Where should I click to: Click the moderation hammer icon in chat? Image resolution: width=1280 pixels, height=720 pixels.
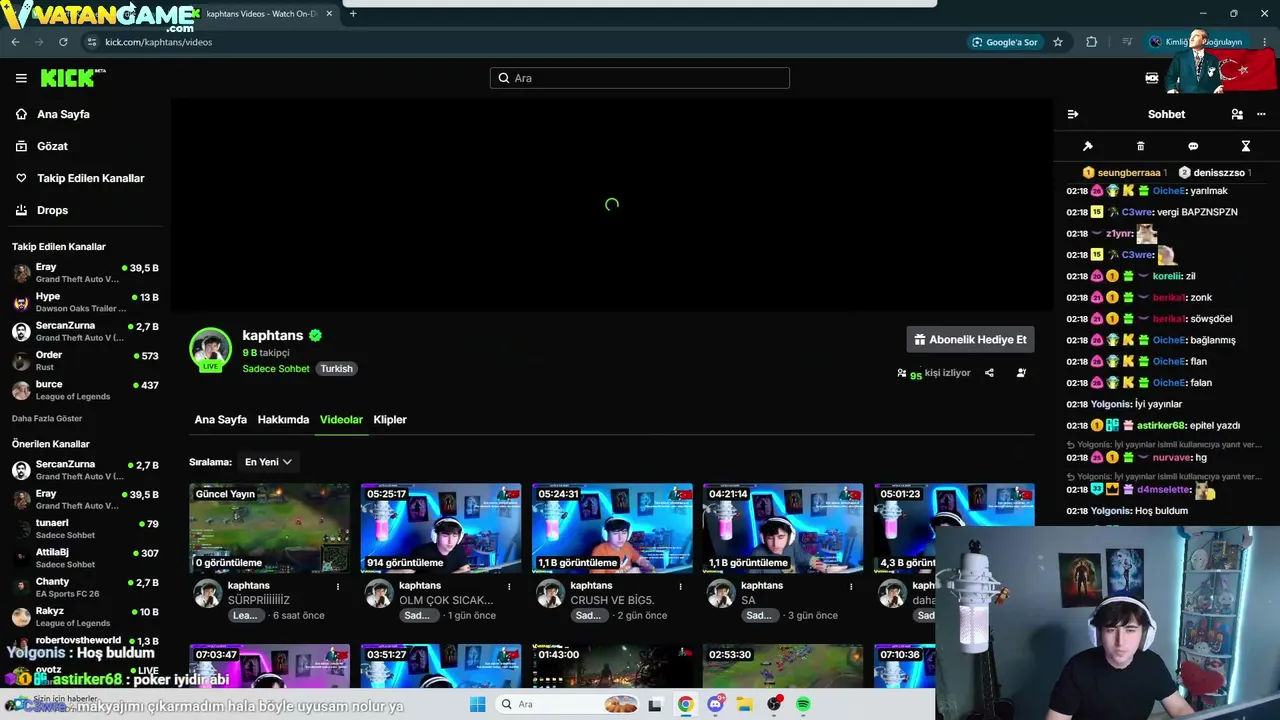(x=1088, y=146)
